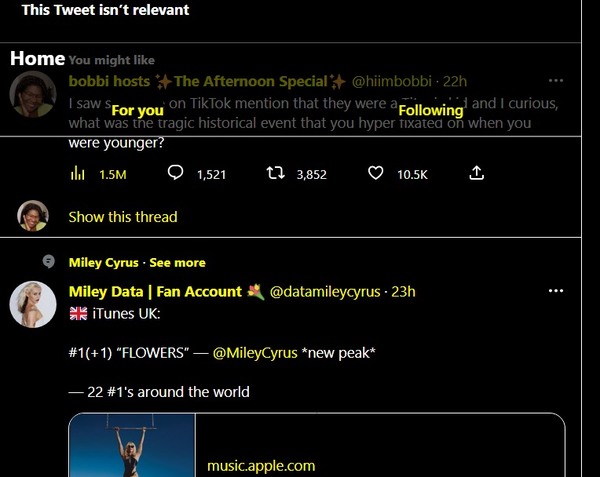Switch to the Following tab
600x477 pixels.
(x=431, y=110)
